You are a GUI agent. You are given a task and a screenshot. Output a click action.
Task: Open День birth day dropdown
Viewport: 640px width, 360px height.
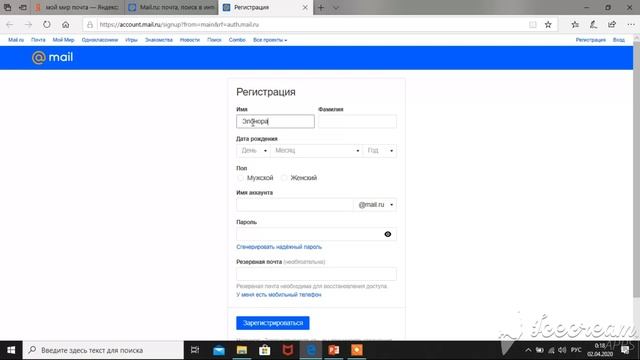[x=253, y=151]
